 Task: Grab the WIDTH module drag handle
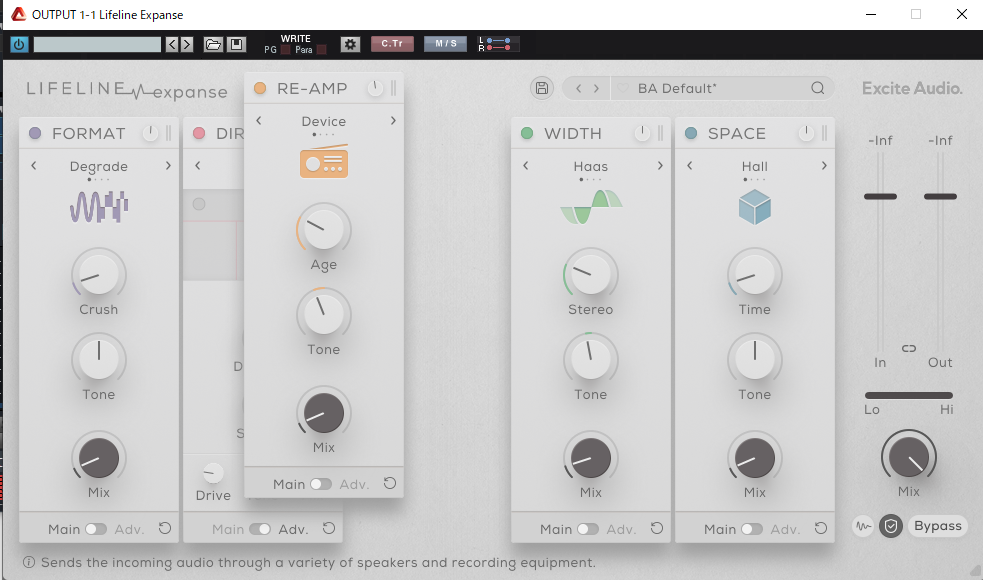pos(661,133)
